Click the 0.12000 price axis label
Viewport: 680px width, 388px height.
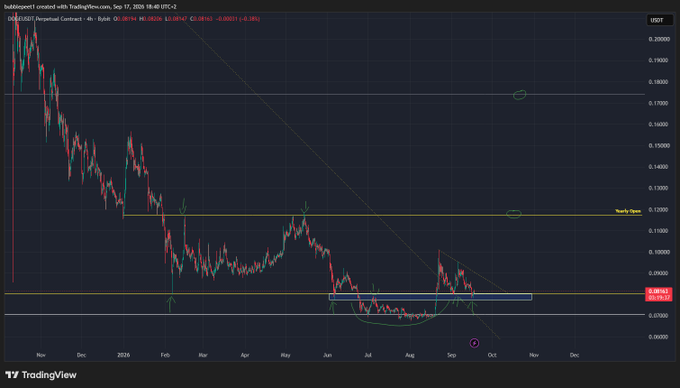click(659, 210)
